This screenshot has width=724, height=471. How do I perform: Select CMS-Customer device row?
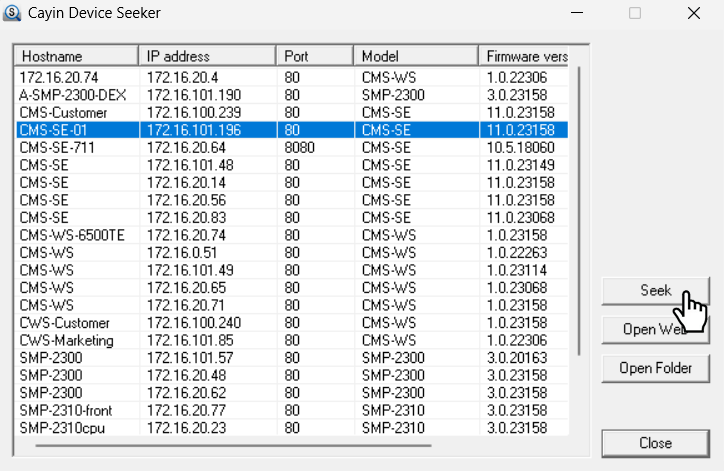(x=292, y=113)
